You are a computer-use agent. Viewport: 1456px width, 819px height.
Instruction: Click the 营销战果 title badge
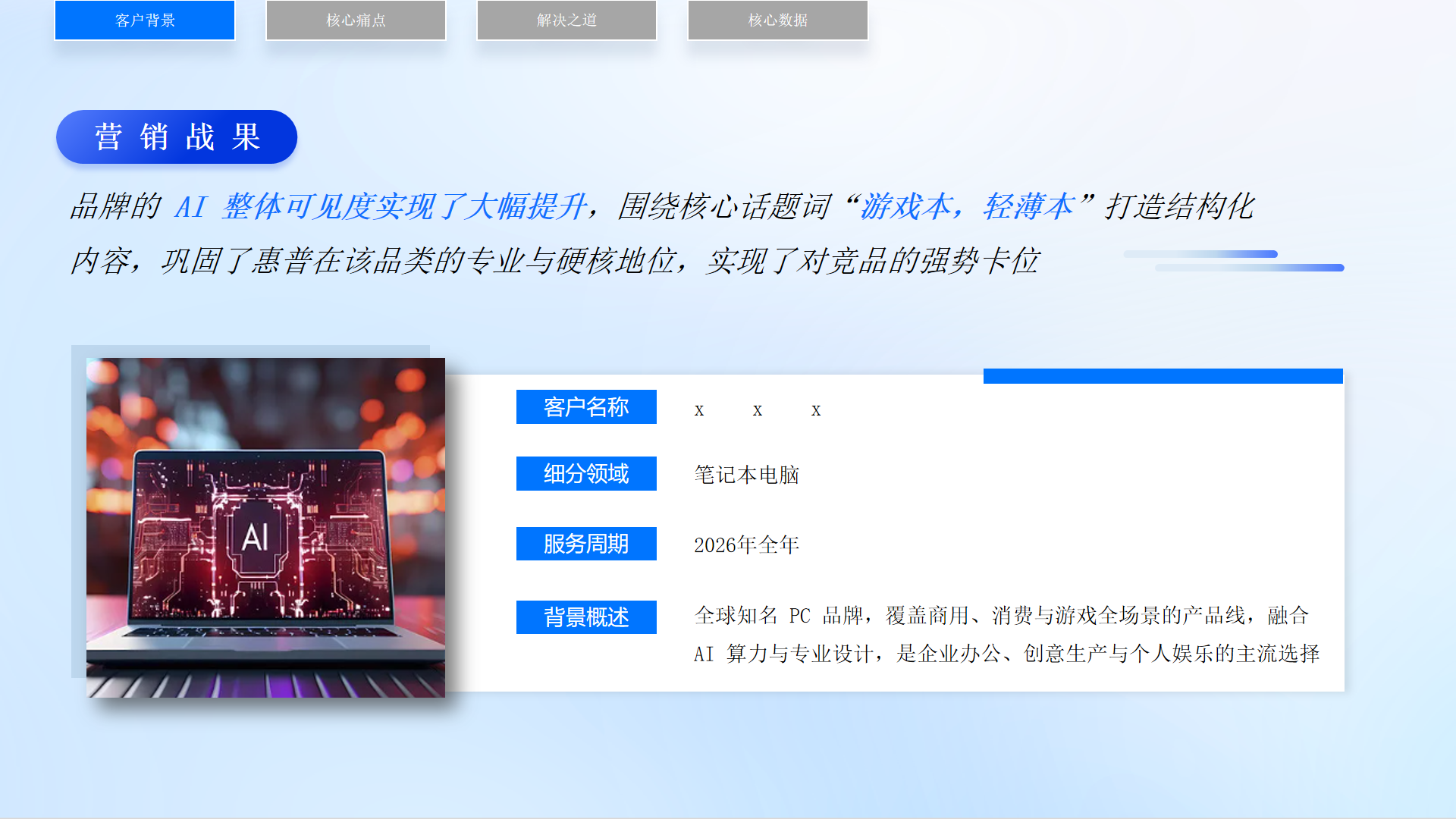tap(177, 137)
